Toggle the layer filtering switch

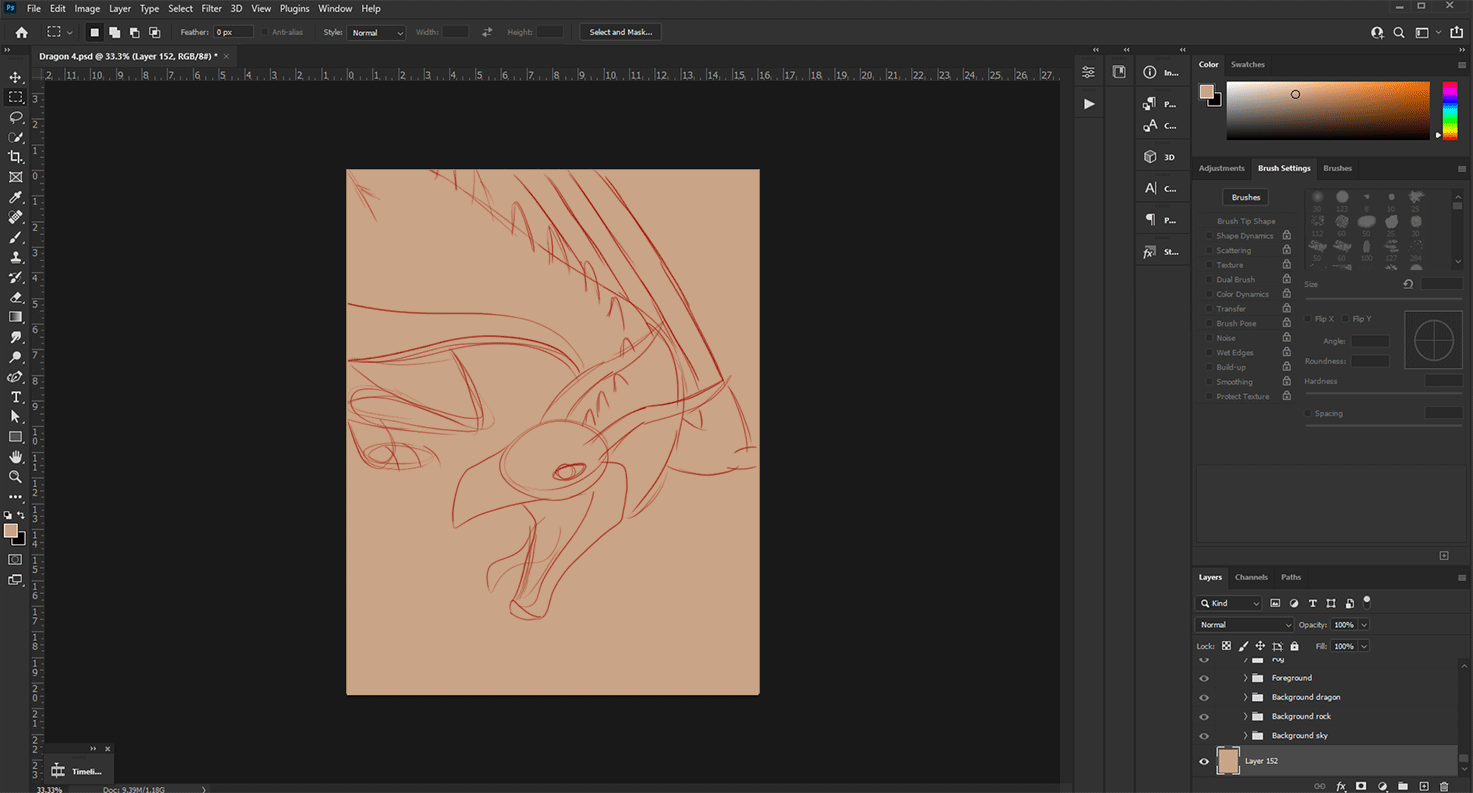click(1367, 602)
